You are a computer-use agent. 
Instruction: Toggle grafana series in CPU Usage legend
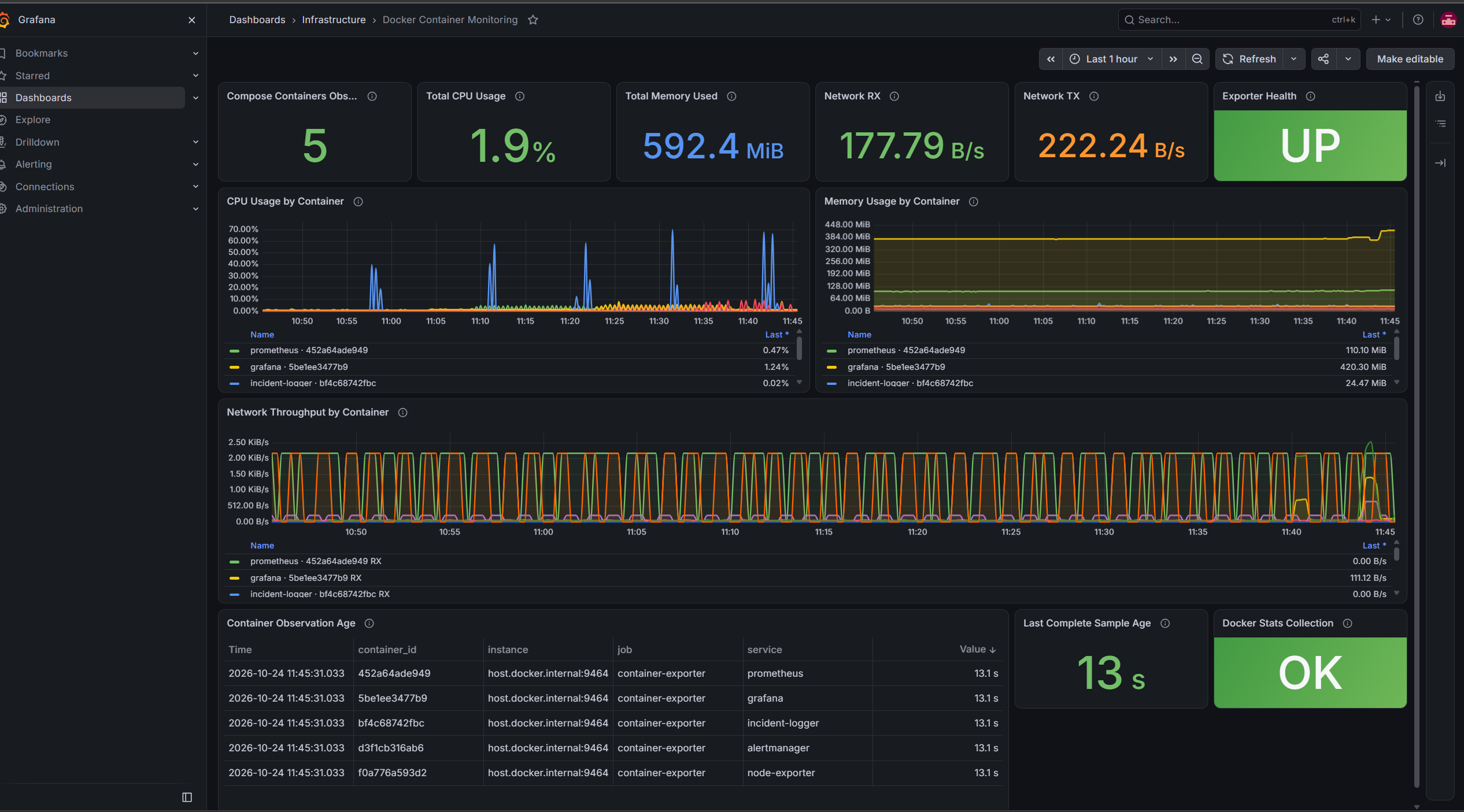click(299, 367)
